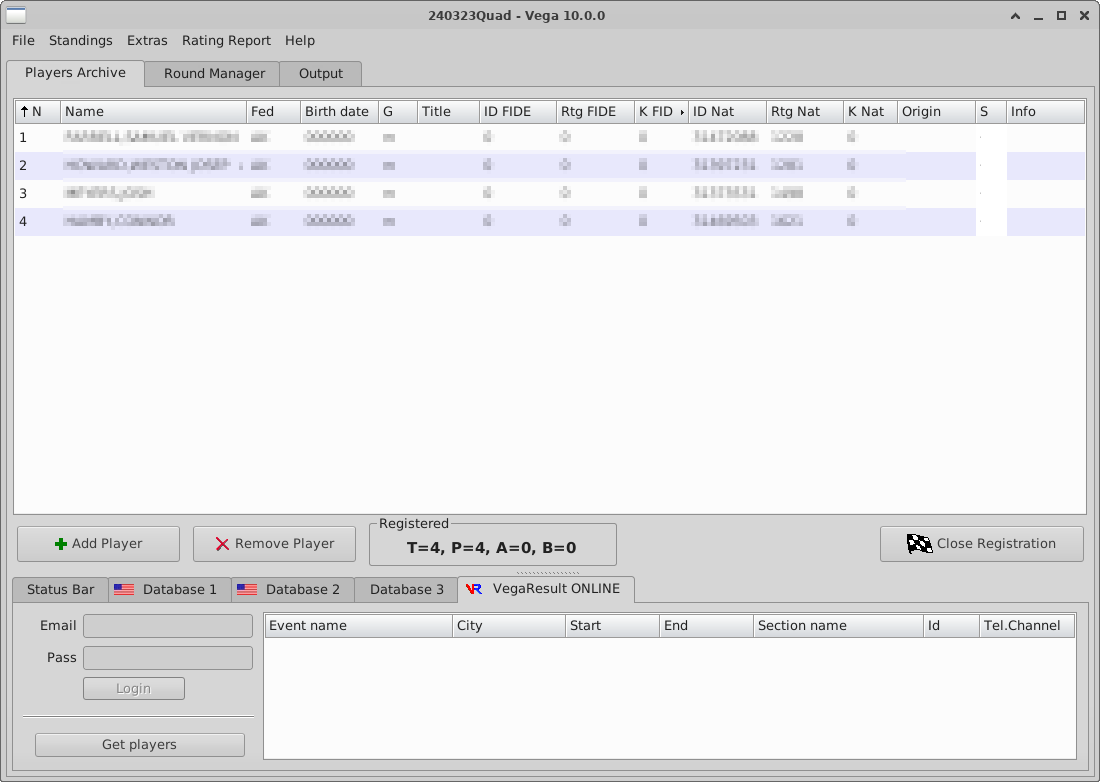Click the roll-up arrow in title bar

pyautogui.click(x=1016, y=16)
